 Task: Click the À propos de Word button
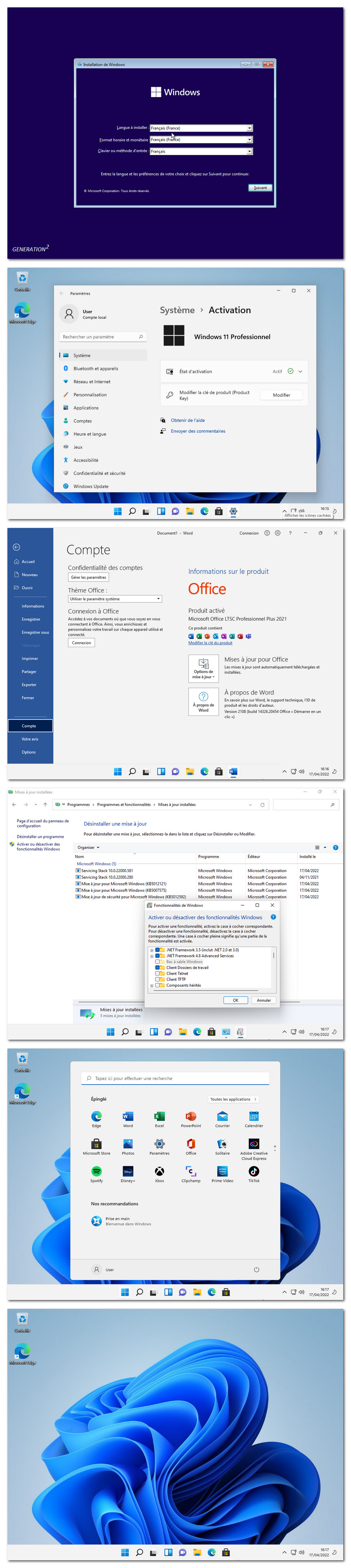pos(204,702)
